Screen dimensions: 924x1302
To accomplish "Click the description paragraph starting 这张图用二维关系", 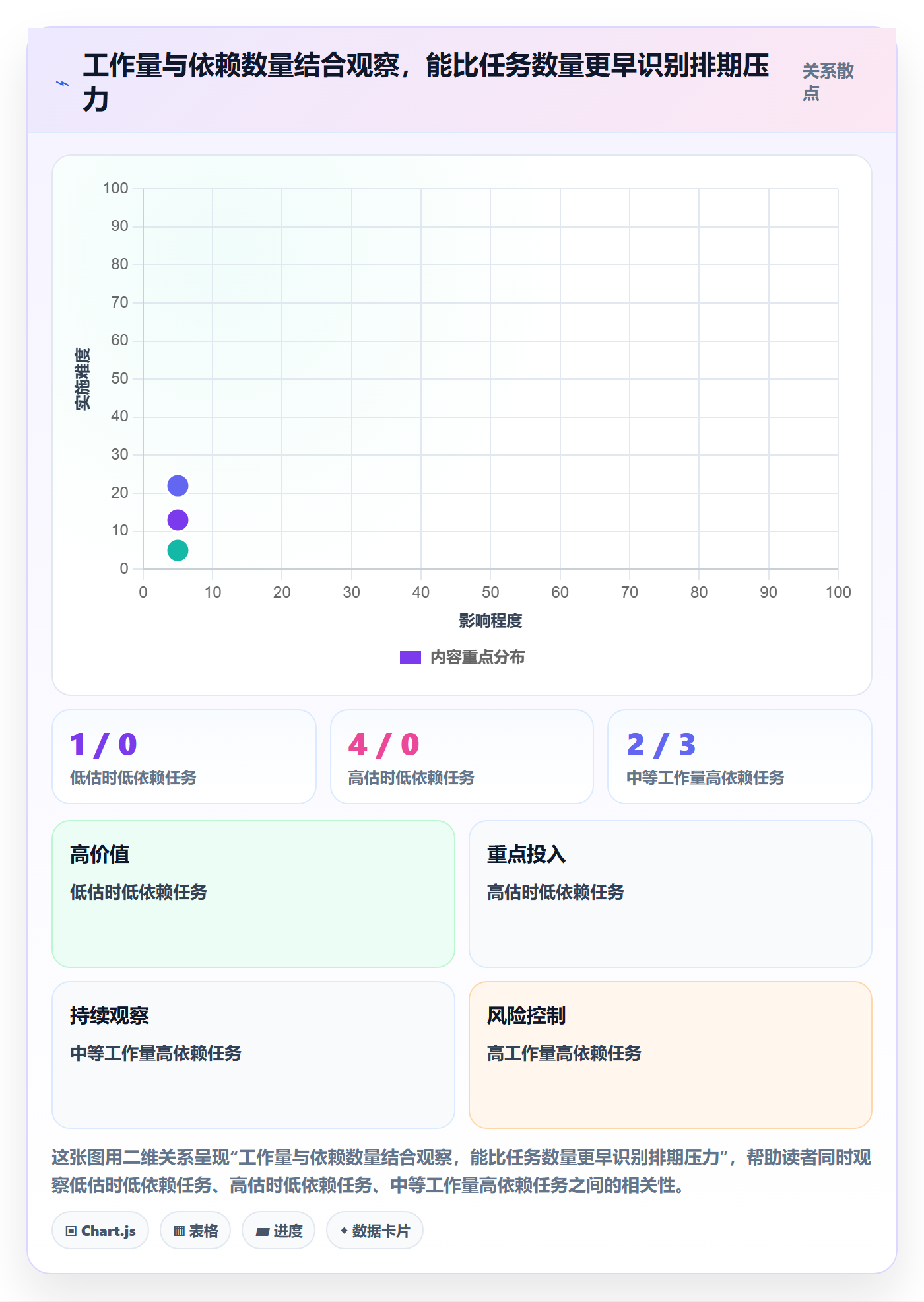I will [461, 1171].
